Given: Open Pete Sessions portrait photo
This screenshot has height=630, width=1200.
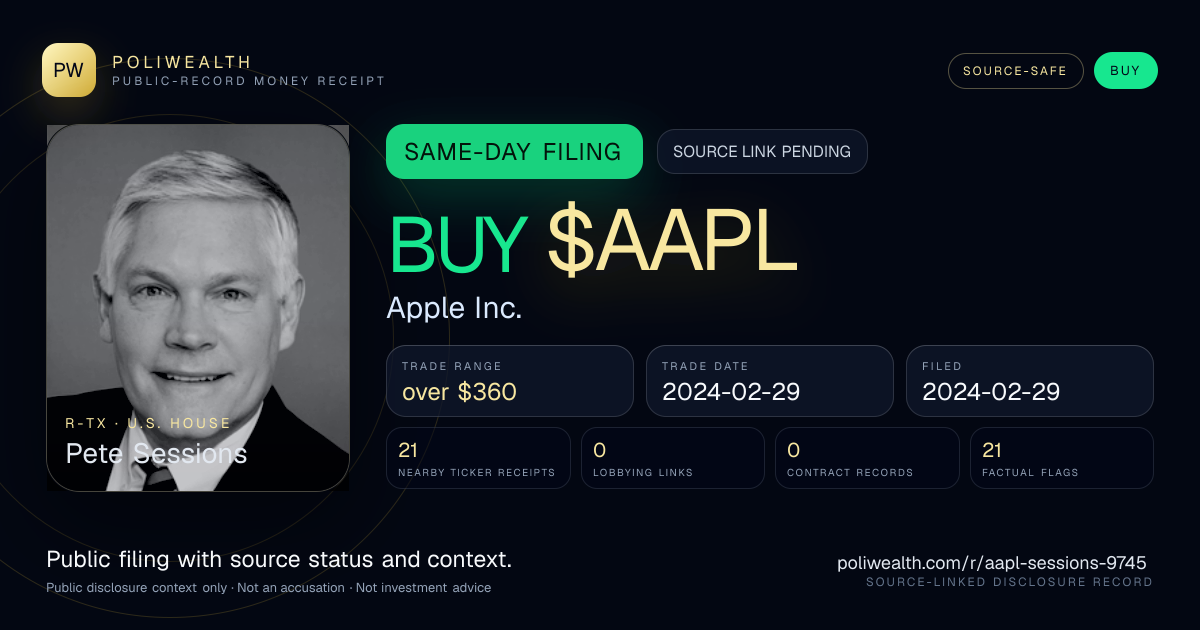Looking at the screenshot, I should [198, 308].
